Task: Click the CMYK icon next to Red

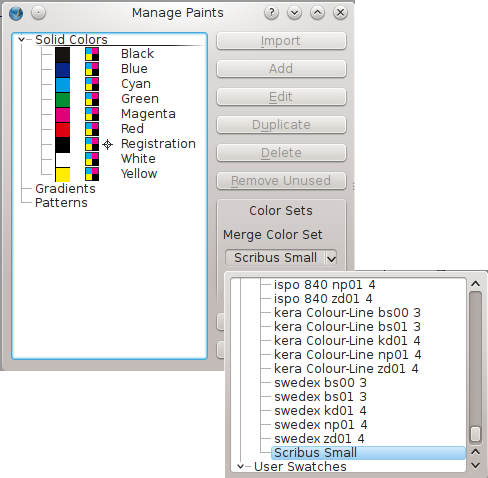Action: (x=92, y=129)
